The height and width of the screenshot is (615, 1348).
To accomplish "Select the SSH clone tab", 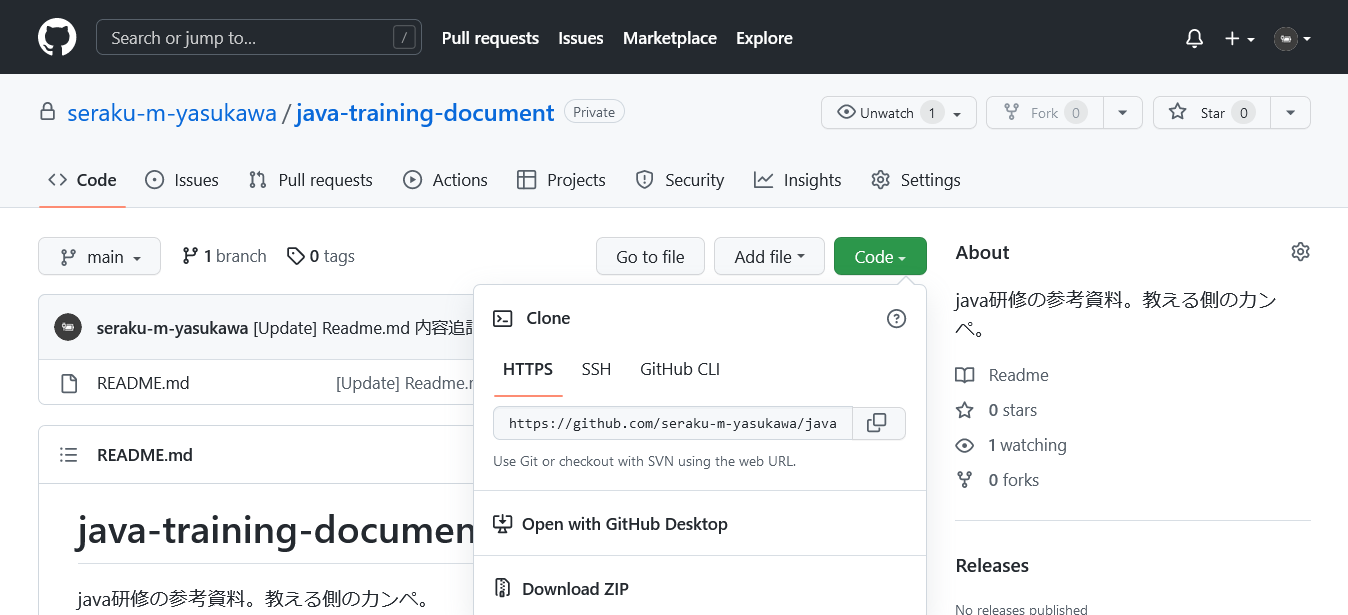I will (596, 369).
